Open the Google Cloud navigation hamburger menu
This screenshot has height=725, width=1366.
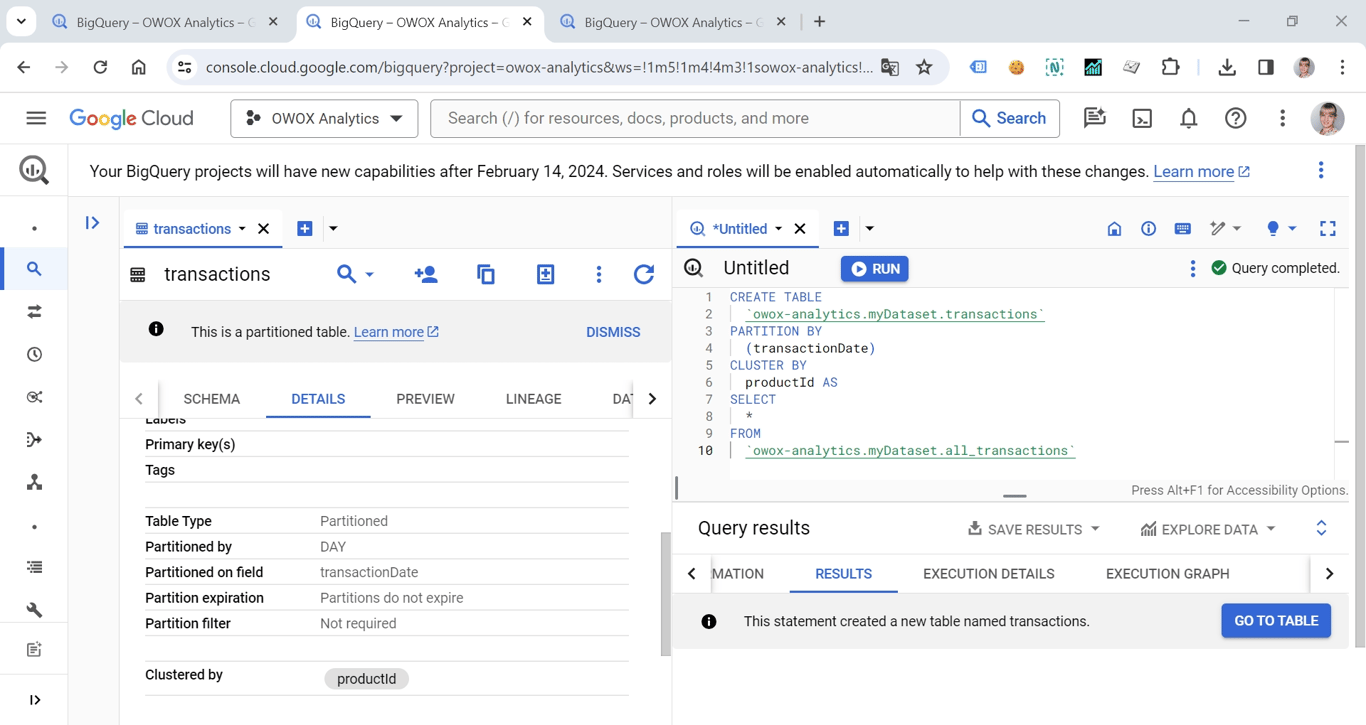pyautogui.click(x=36, y=118)
